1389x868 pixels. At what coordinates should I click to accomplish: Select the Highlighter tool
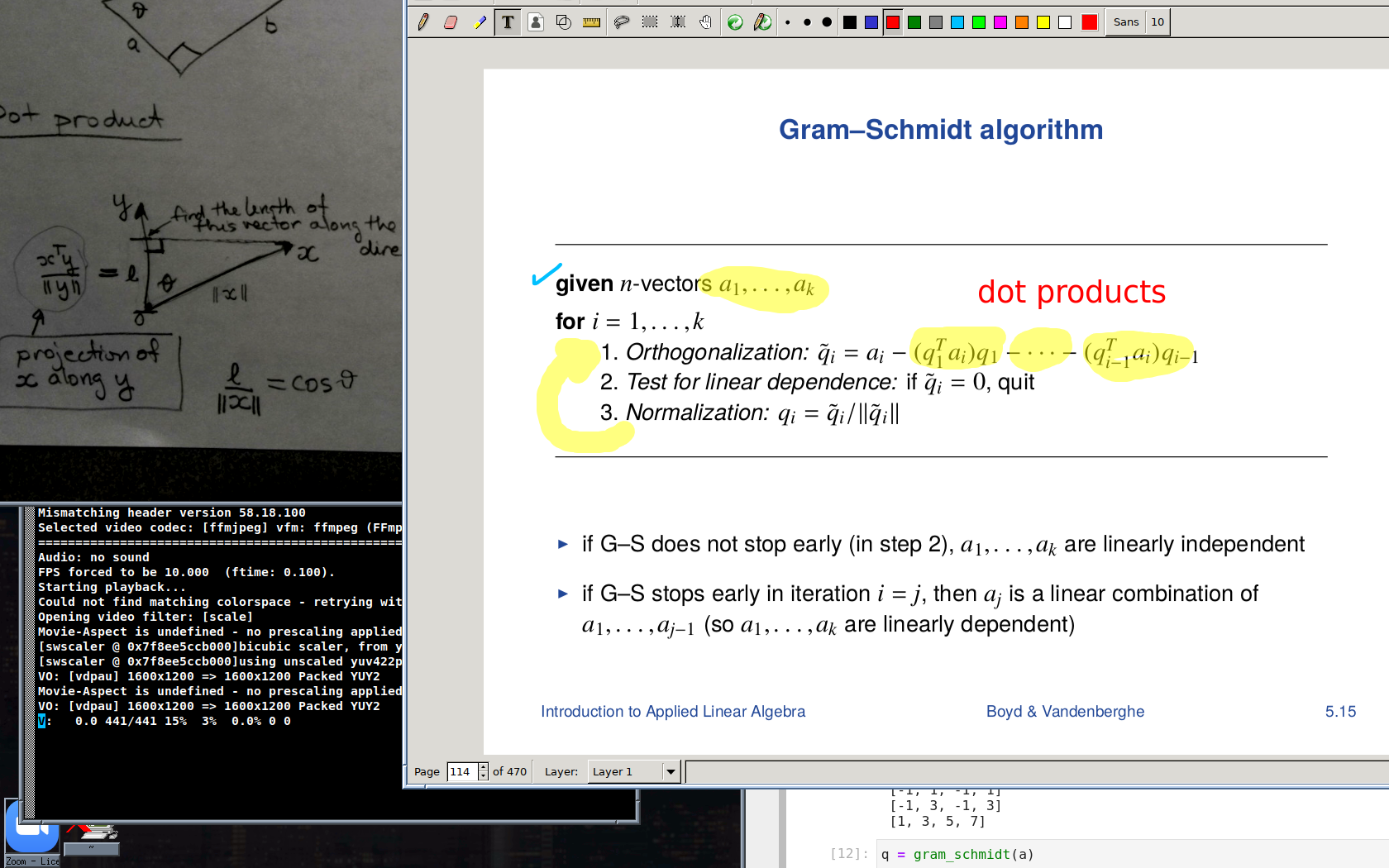pos(480,22)
